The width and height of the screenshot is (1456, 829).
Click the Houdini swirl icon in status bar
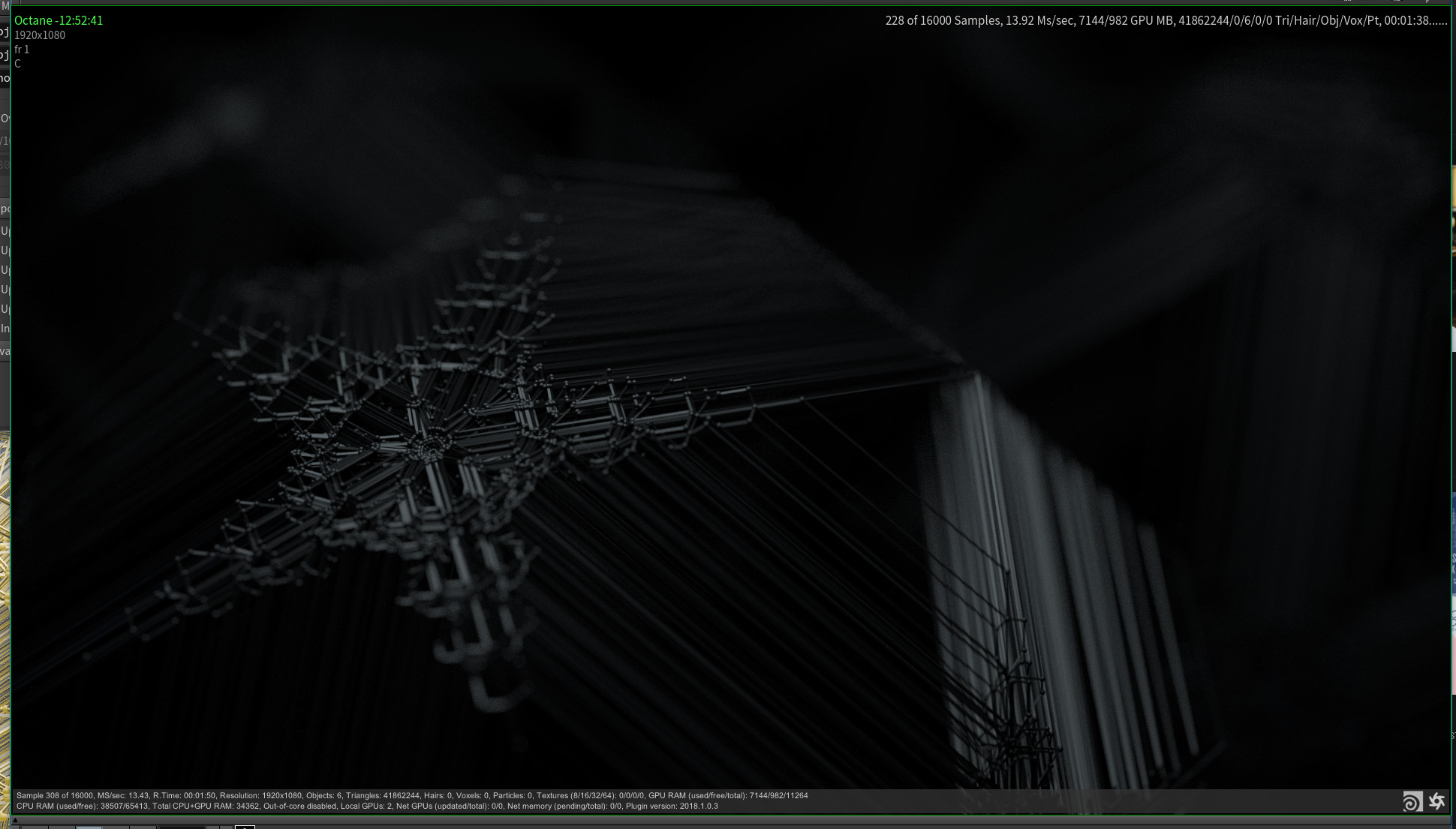coord(1412,802)
